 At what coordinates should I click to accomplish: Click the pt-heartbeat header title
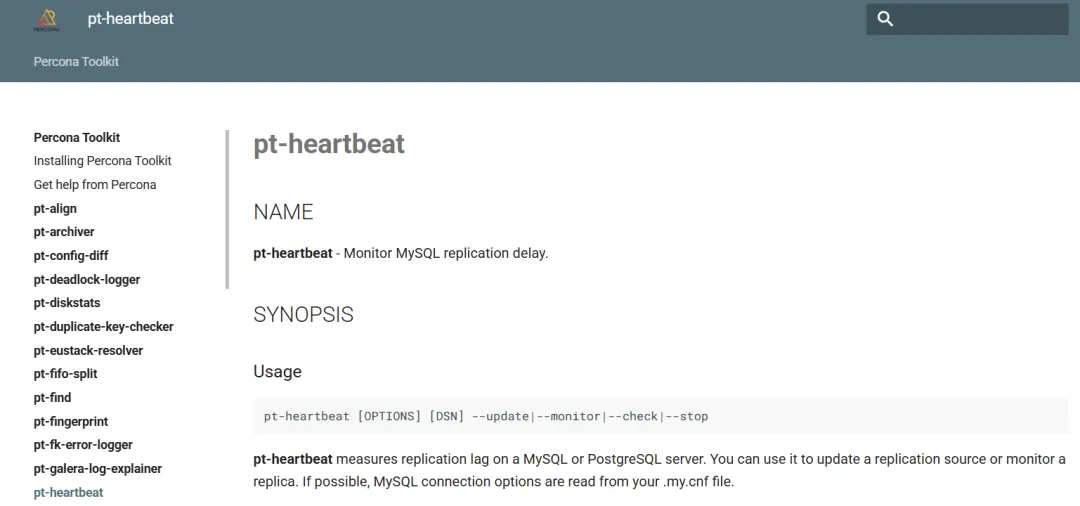(x=130, y=19)
